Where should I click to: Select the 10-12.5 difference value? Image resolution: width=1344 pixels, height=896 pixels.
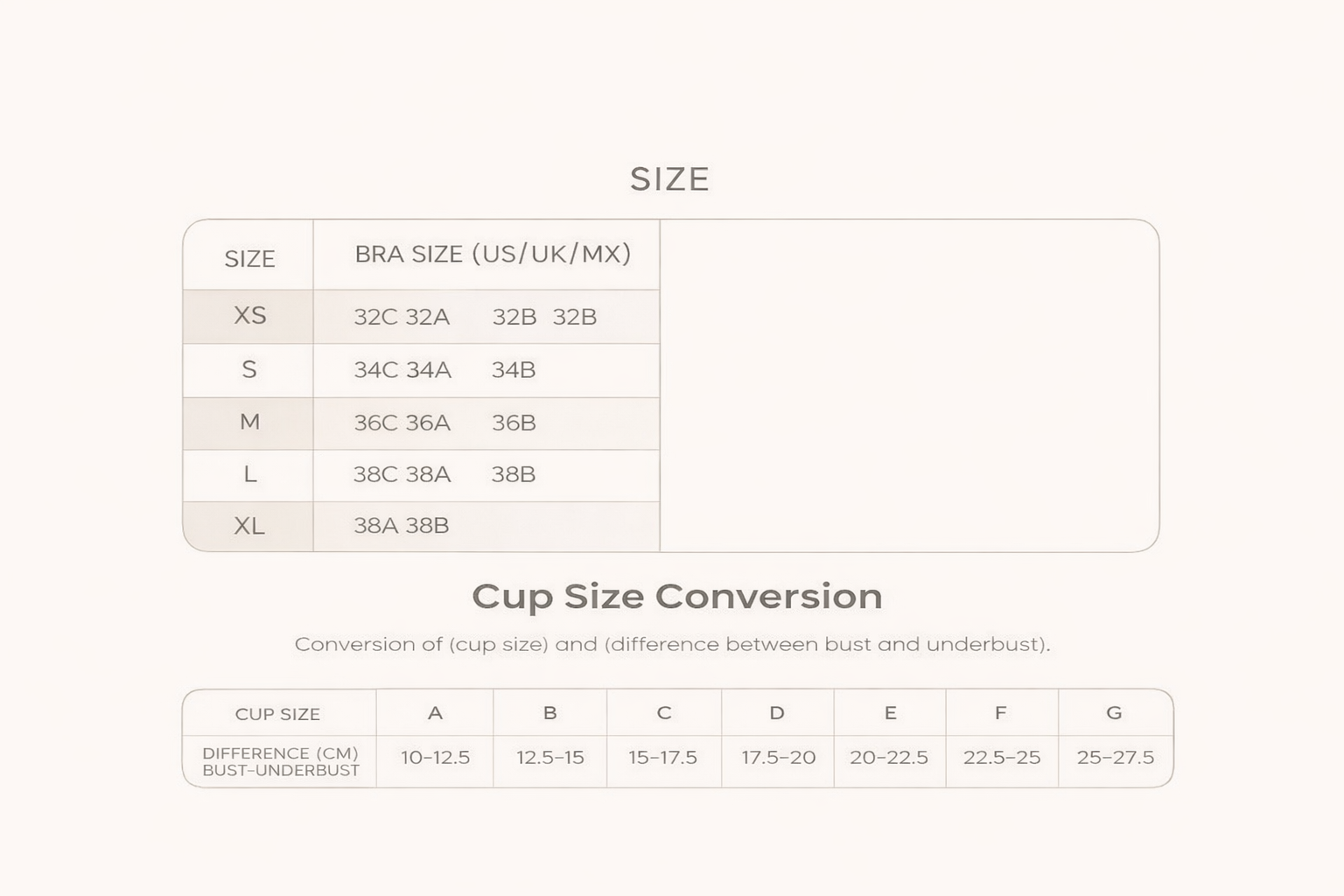pyautogui.click(x=435, y=758)
